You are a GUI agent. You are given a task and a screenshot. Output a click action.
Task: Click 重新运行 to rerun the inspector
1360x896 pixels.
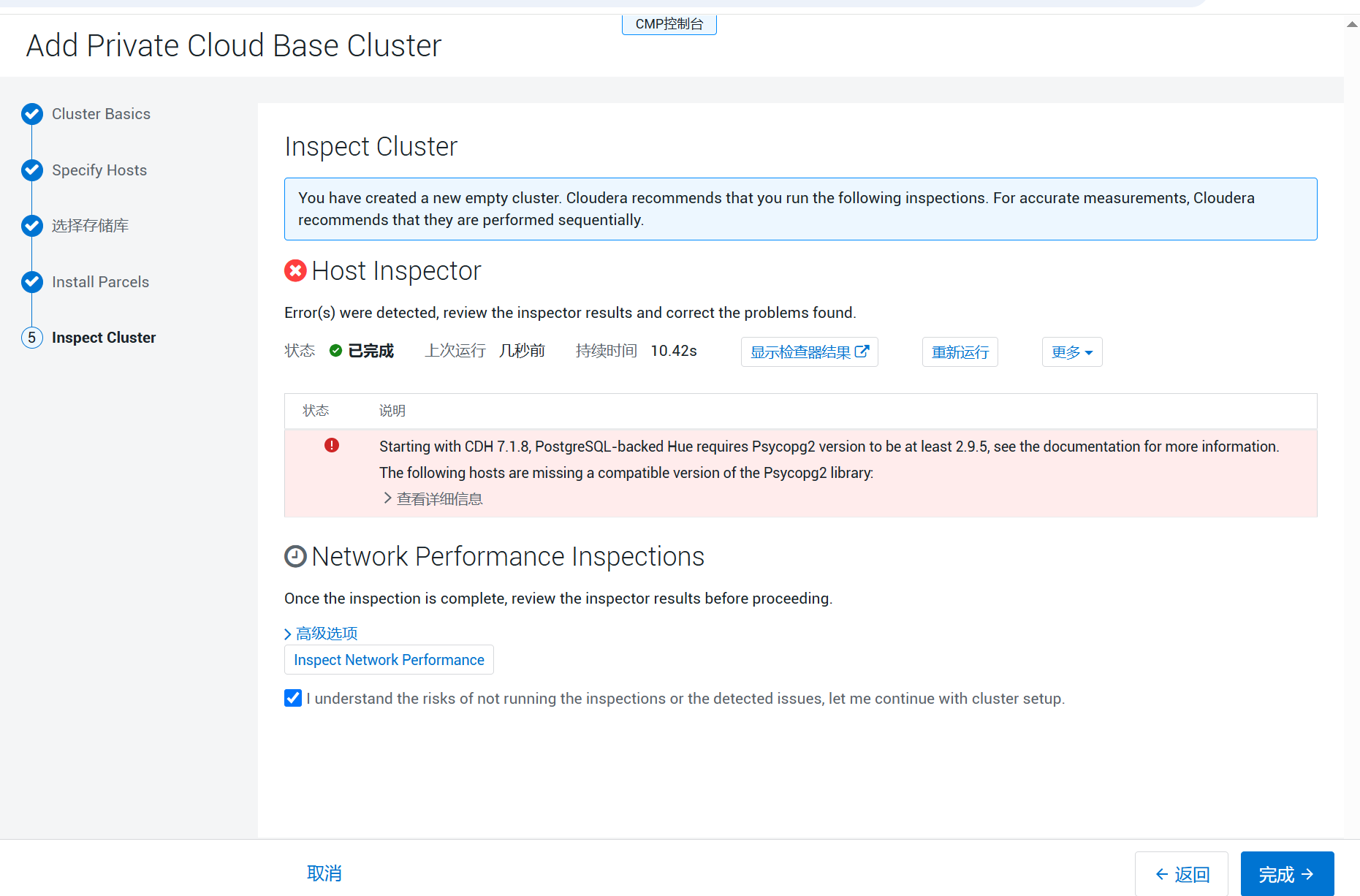click(960, 352)
